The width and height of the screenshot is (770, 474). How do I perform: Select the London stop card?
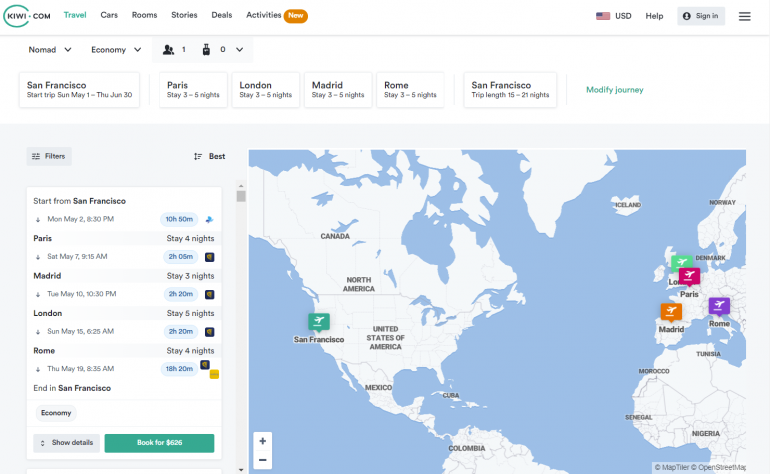pos(266,90)
